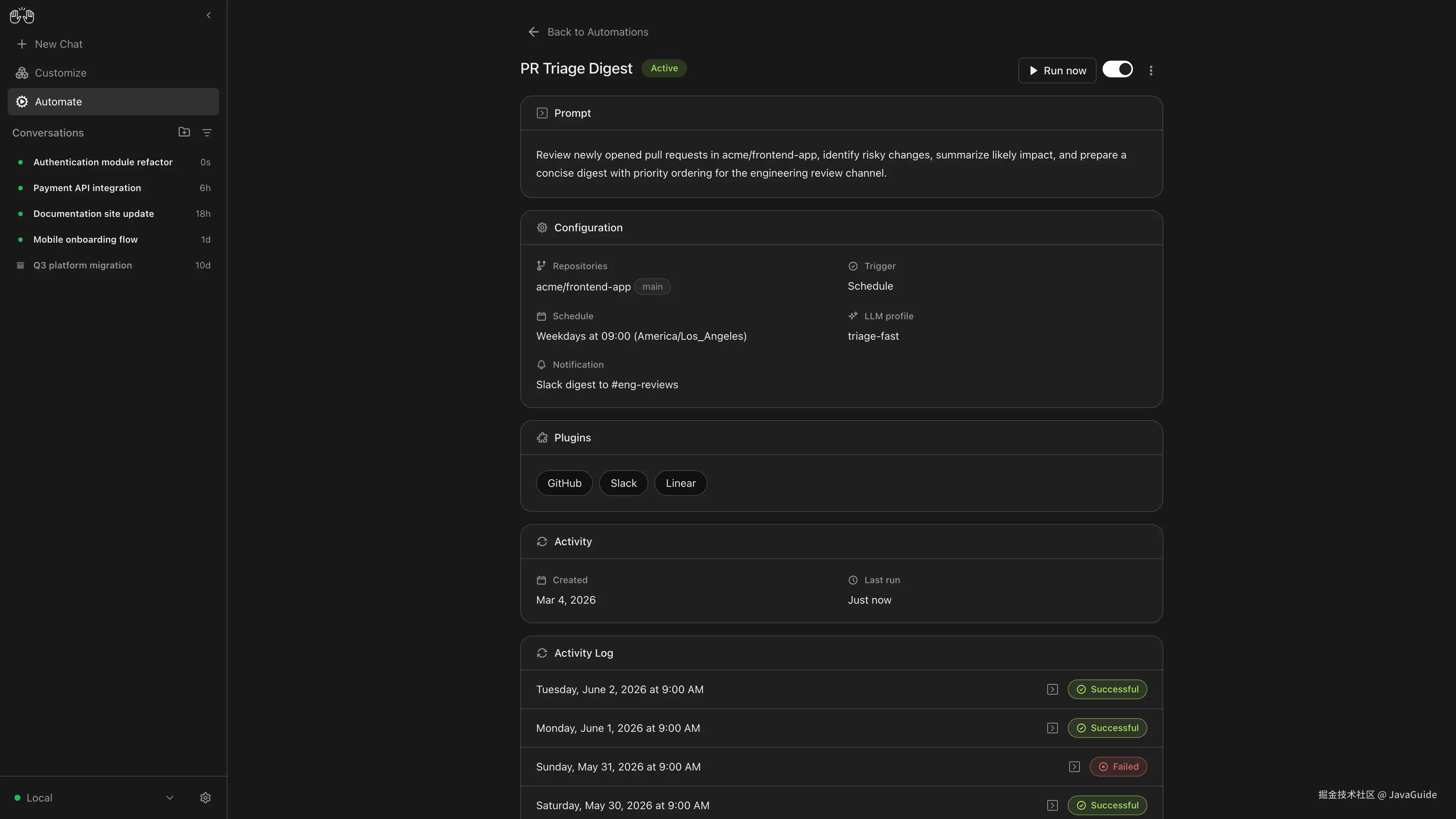Collapse the sidebar with the chevron
This screenshot has height=819, width=1456.
coord(209,15)
